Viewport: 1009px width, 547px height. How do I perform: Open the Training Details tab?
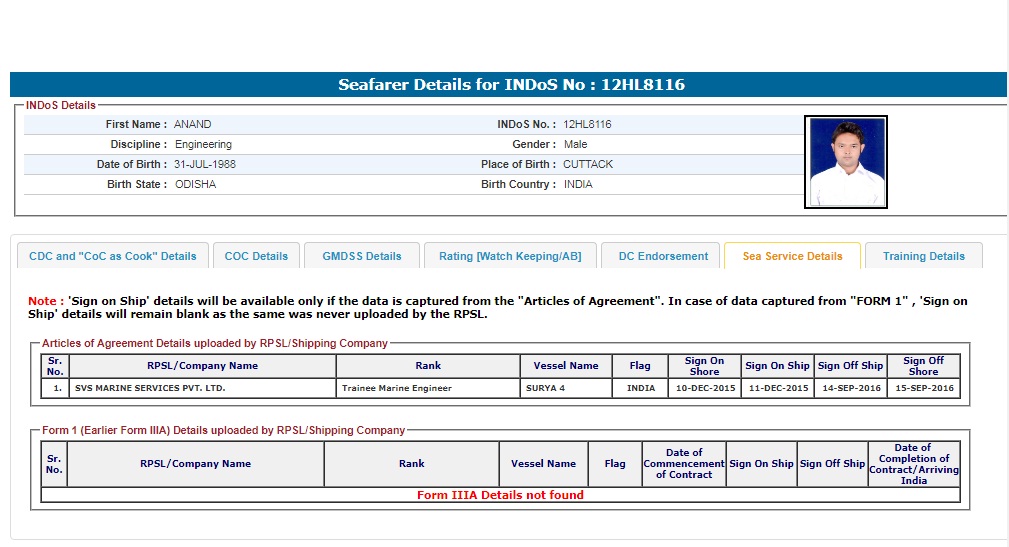coord(923,256)
